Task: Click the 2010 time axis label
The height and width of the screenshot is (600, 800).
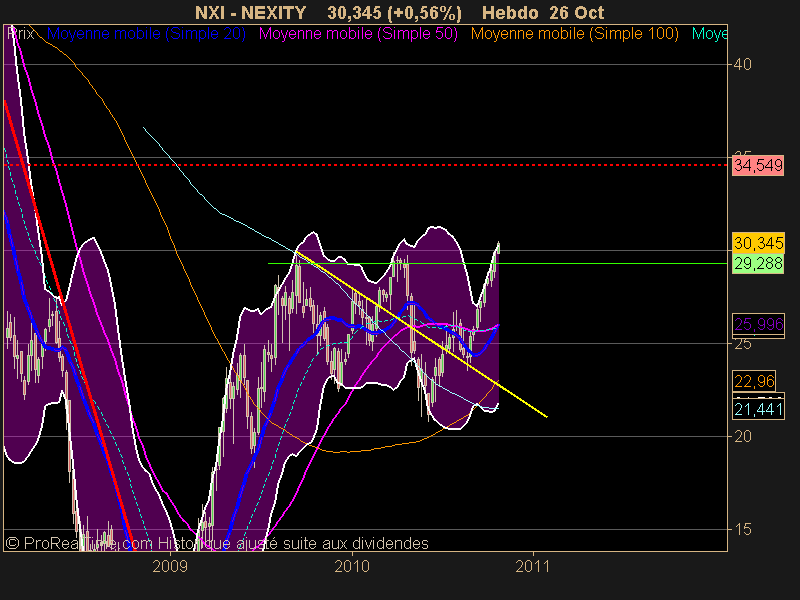Action: click(x=352, y=566)
